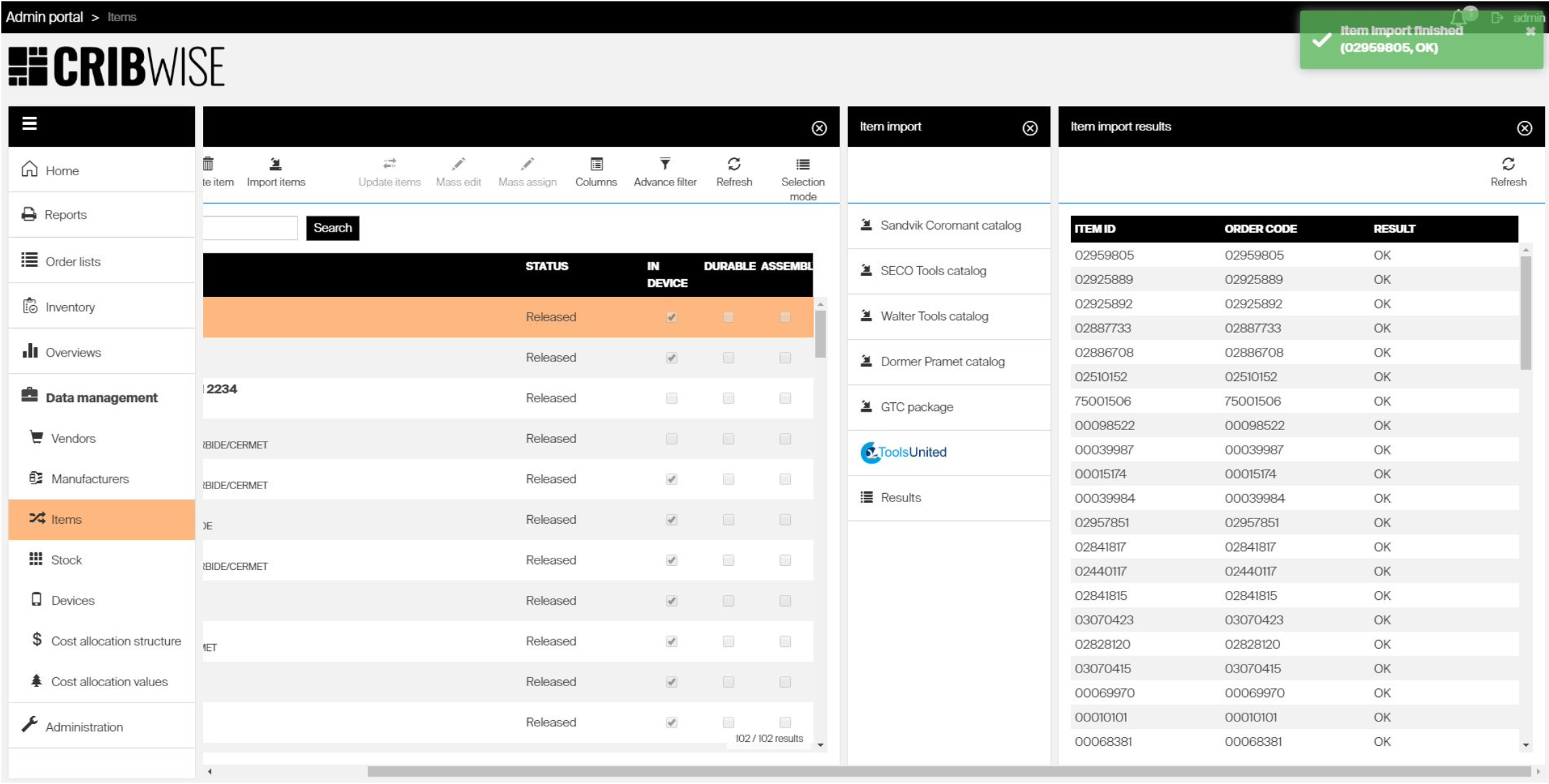Sort by the STATUS column header
The width and height of the screenshot is (1549, 784).
pyautogui.click(x=547, y=266)
